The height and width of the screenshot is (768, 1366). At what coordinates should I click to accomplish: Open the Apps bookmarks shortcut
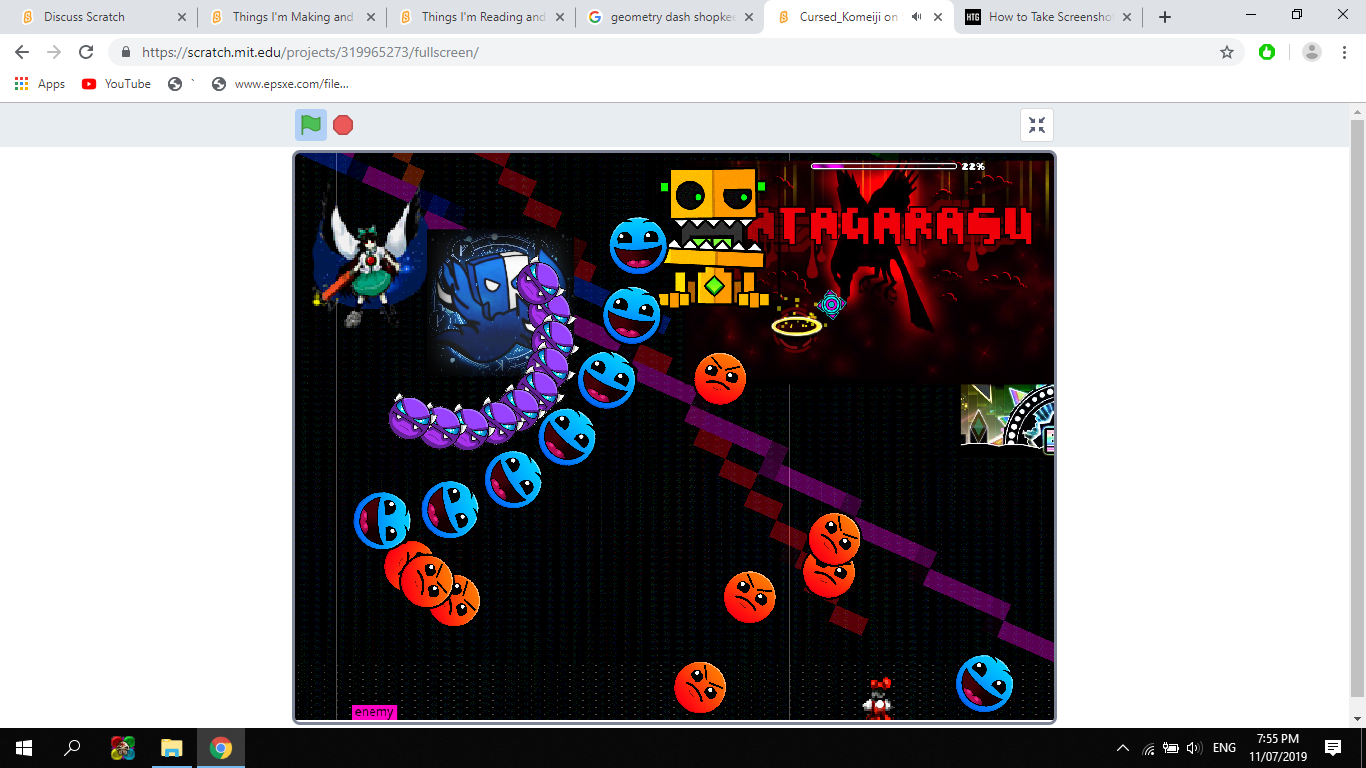[40, 84]
